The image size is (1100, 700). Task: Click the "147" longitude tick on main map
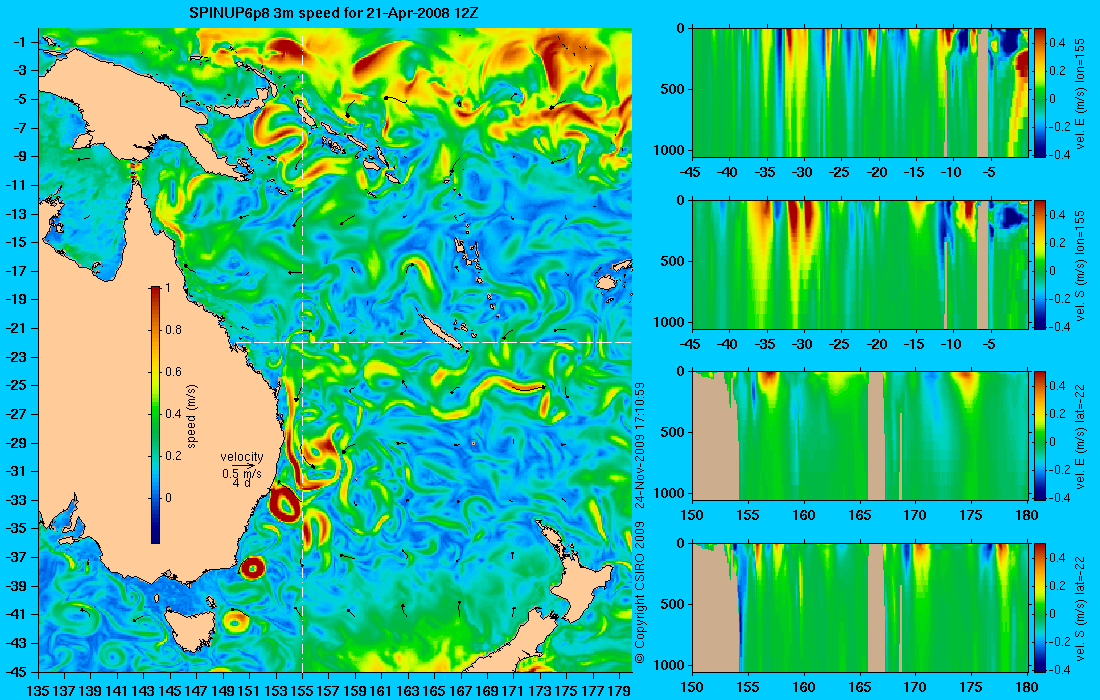(x=196, y=690)
